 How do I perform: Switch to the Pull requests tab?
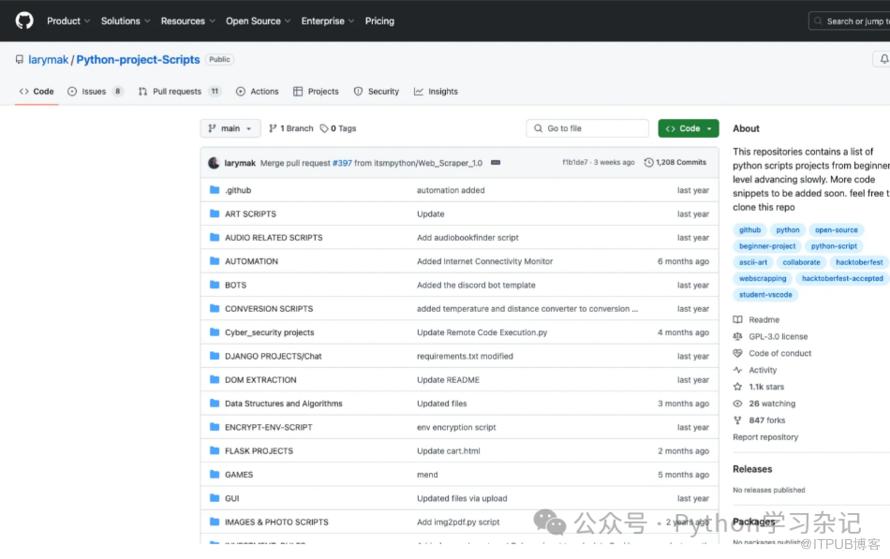pos(177,91)
